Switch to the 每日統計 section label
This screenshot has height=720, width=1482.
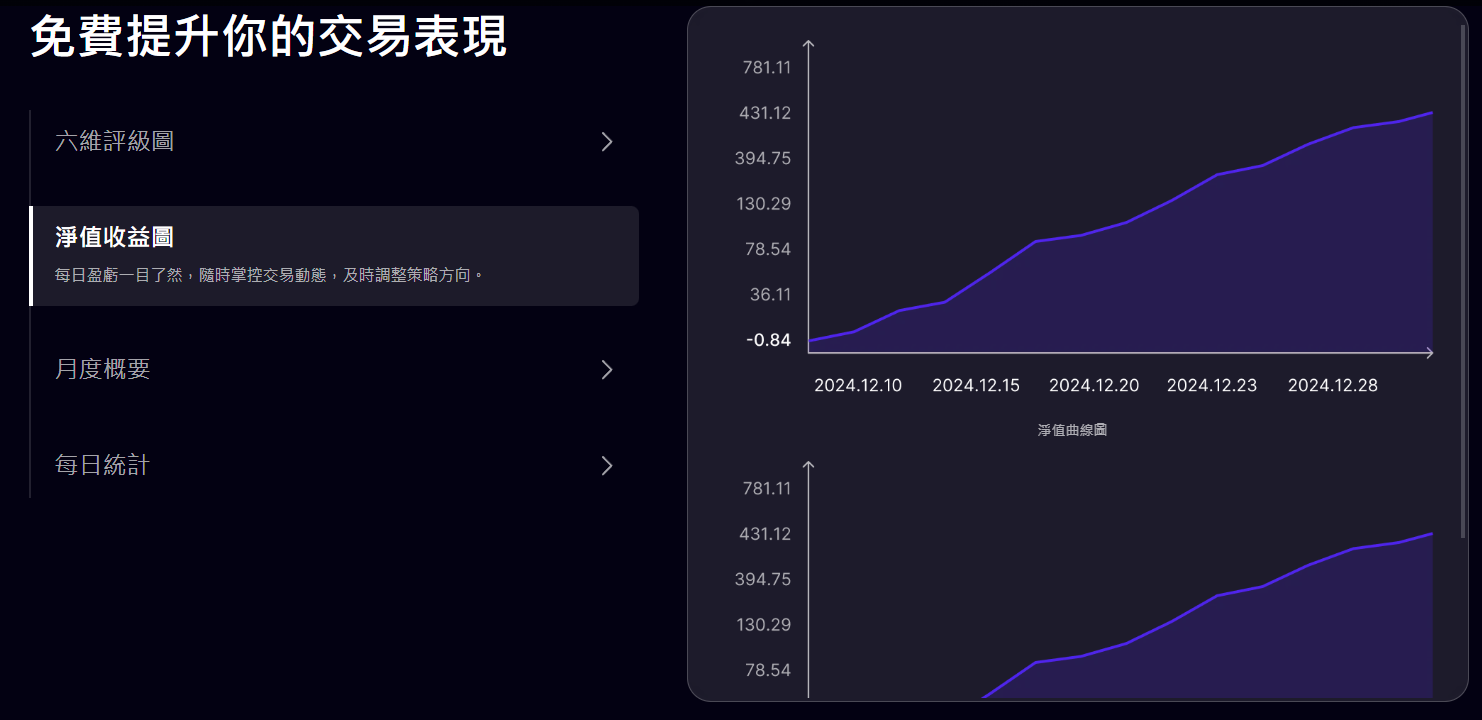point(103,465)
